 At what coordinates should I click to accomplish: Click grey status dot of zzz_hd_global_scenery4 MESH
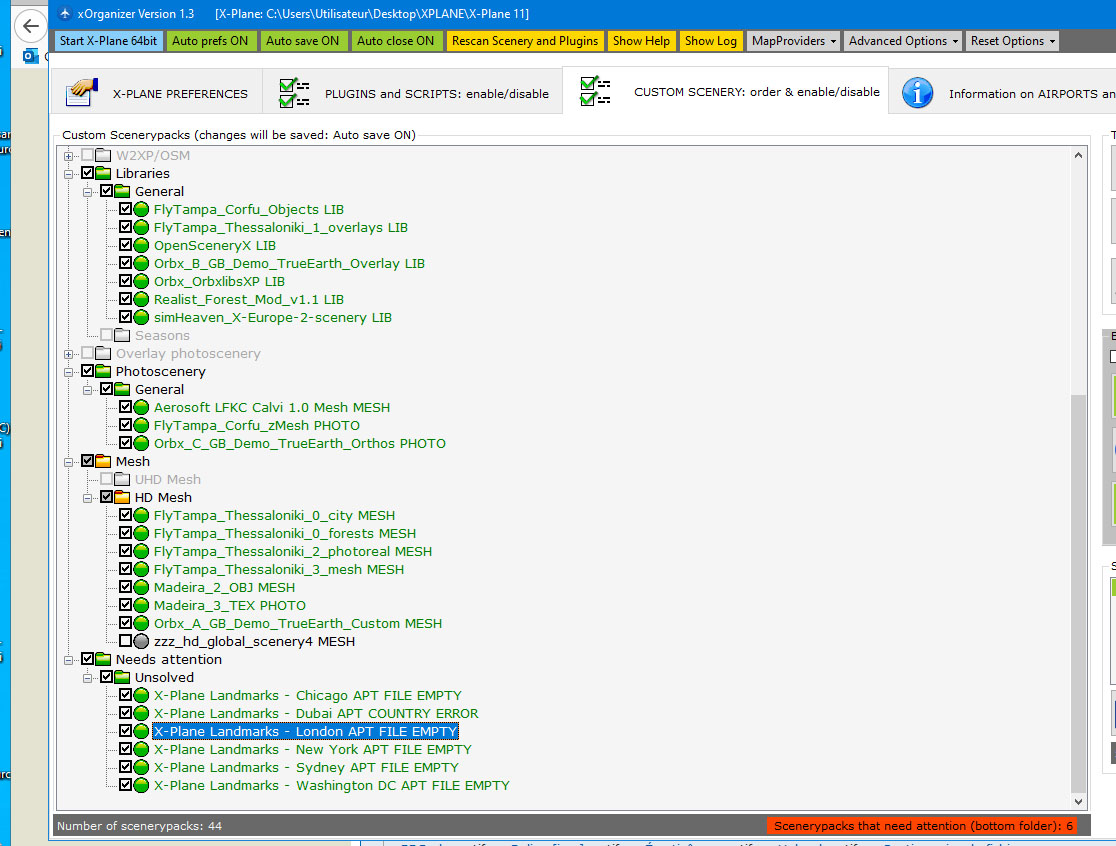pyautogui.click(x=142, y=641)
